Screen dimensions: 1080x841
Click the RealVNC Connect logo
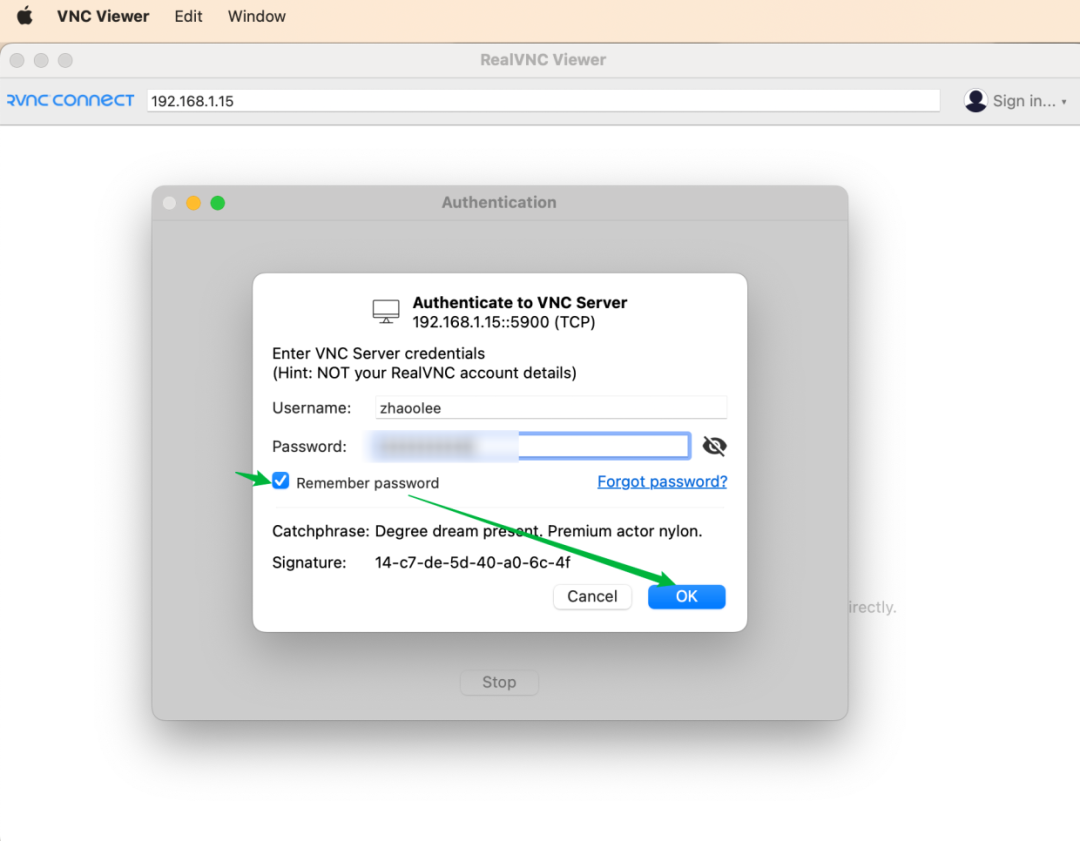(x=70, y=101)
